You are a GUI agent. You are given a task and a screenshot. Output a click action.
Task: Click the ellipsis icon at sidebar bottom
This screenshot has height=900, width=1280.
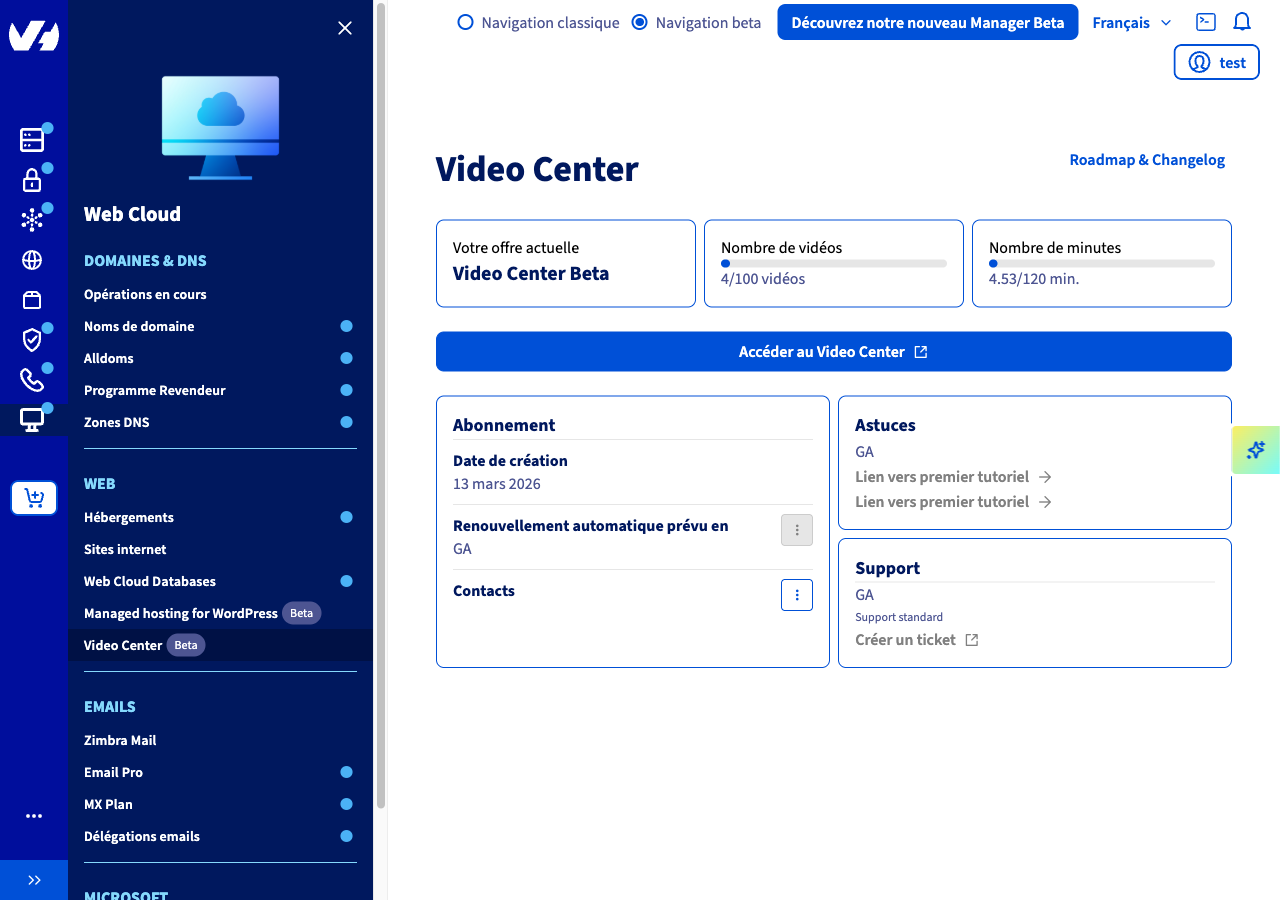34,816
